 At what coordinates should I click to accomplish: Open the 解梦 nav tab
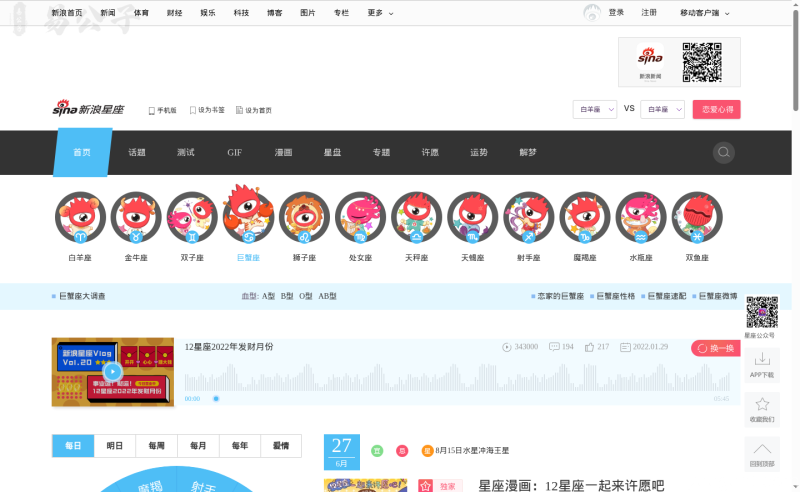pyautogui.click(x=528, y=152)
